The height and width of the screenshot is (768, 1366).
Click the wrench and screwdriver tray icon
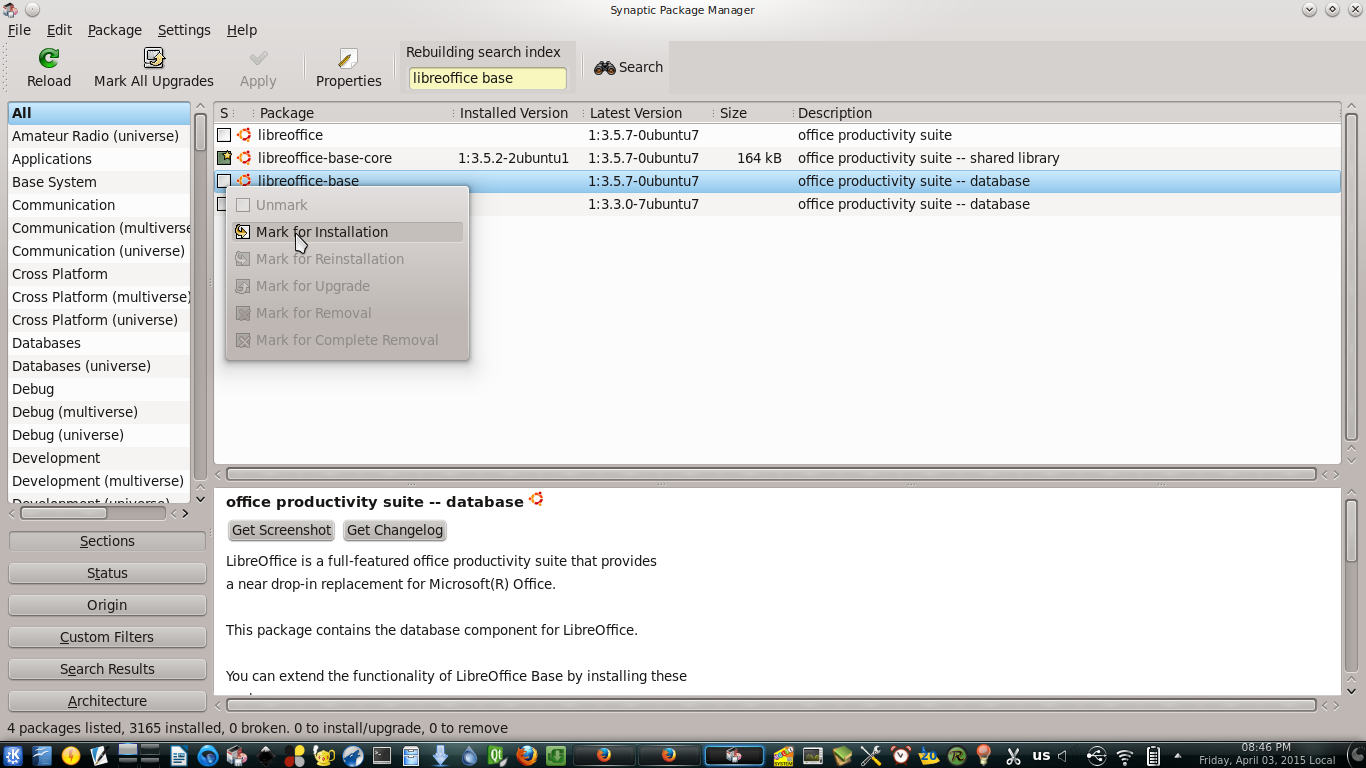click(871, 756)
